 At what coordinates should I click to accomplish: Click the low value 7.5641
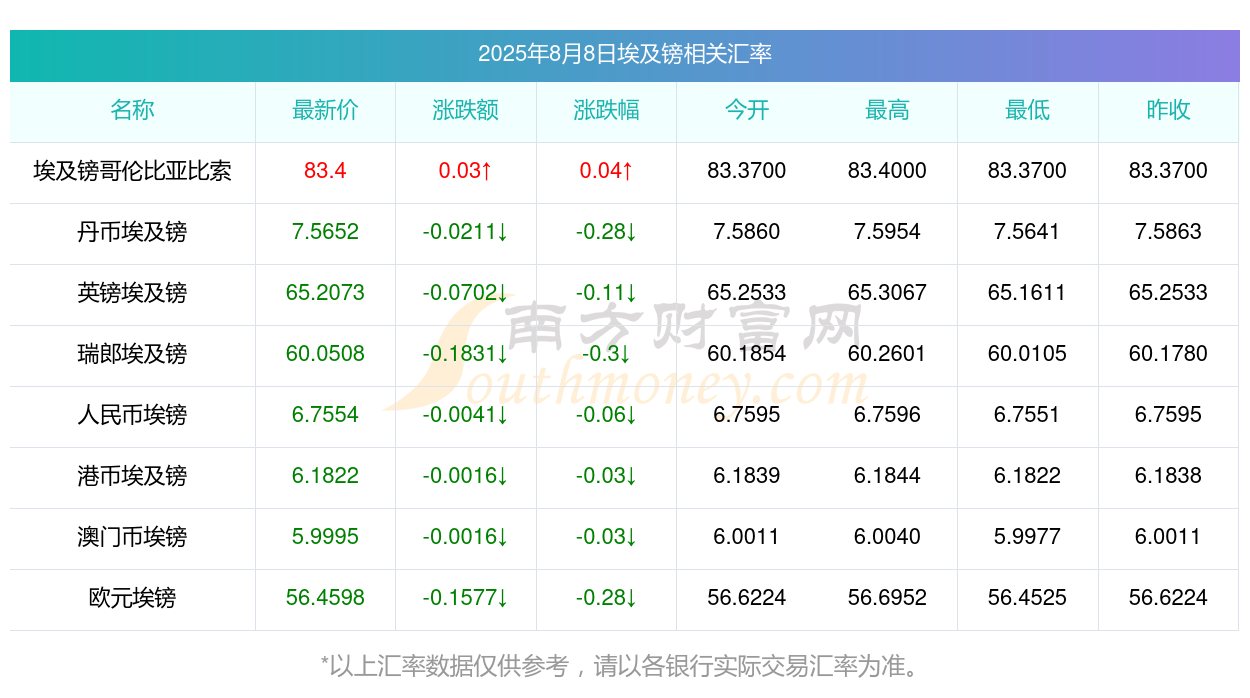point(1028,232)
